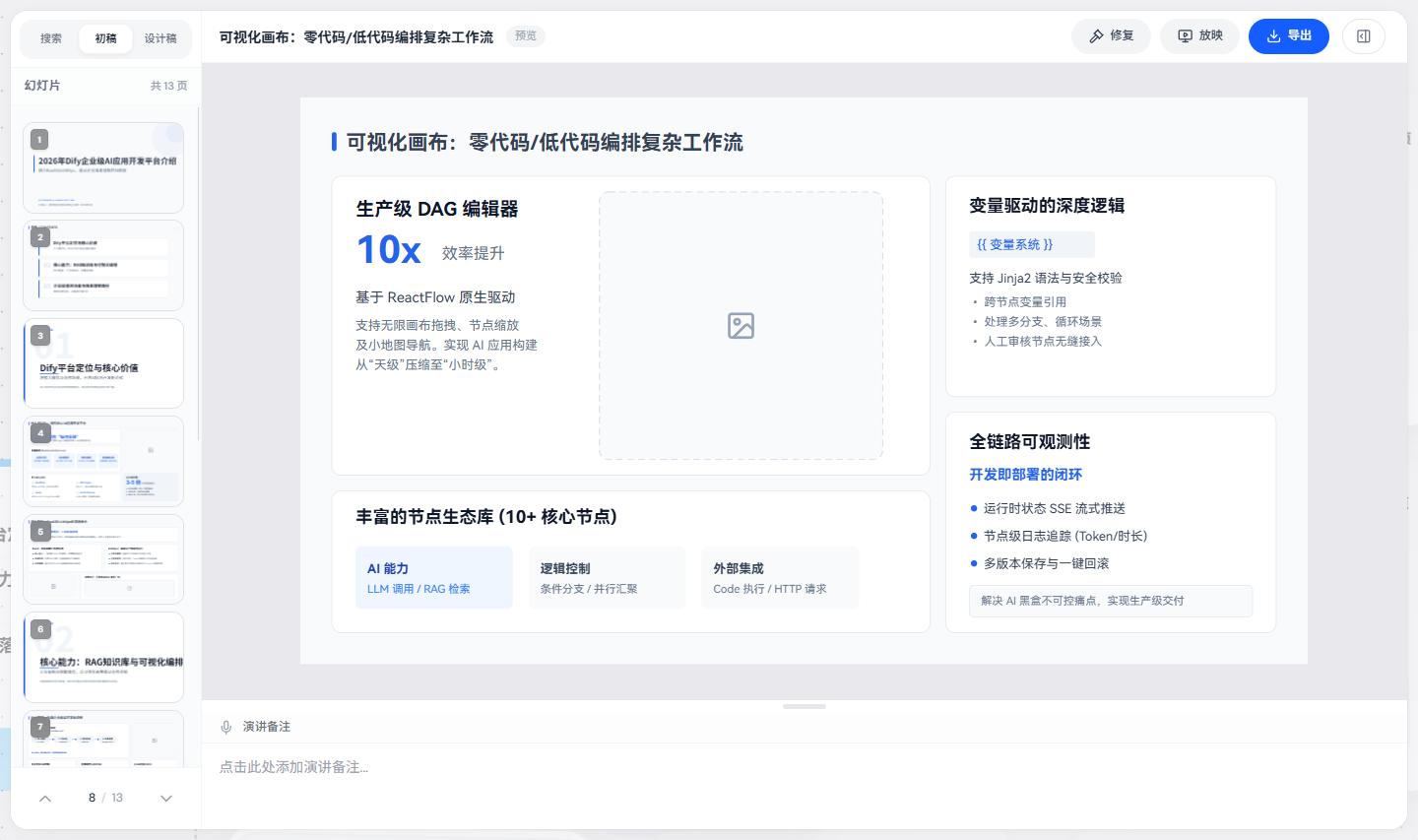
Task: Select the 变量驱动的深度逻辑 heading
Action: [1047, 206]
